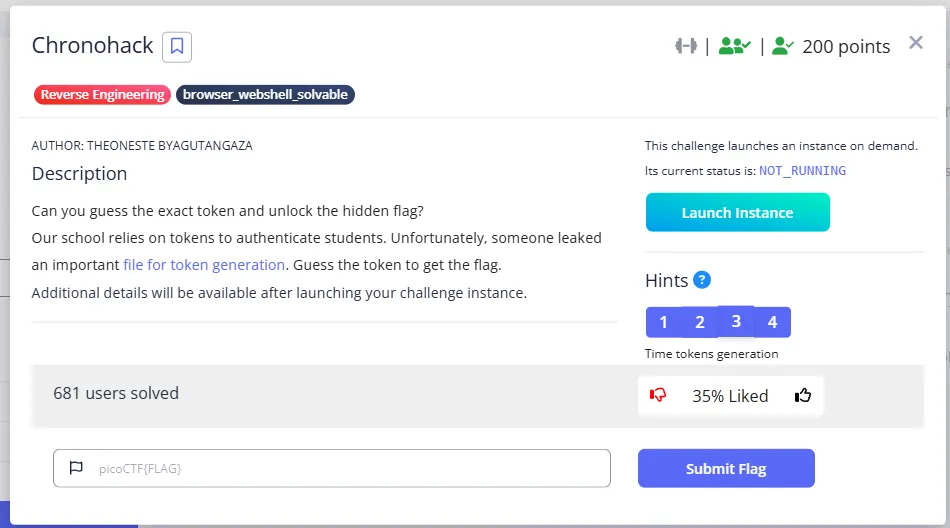
Task: Focus the picoCTF{FLAG} input field
Action: coord(331,468)
